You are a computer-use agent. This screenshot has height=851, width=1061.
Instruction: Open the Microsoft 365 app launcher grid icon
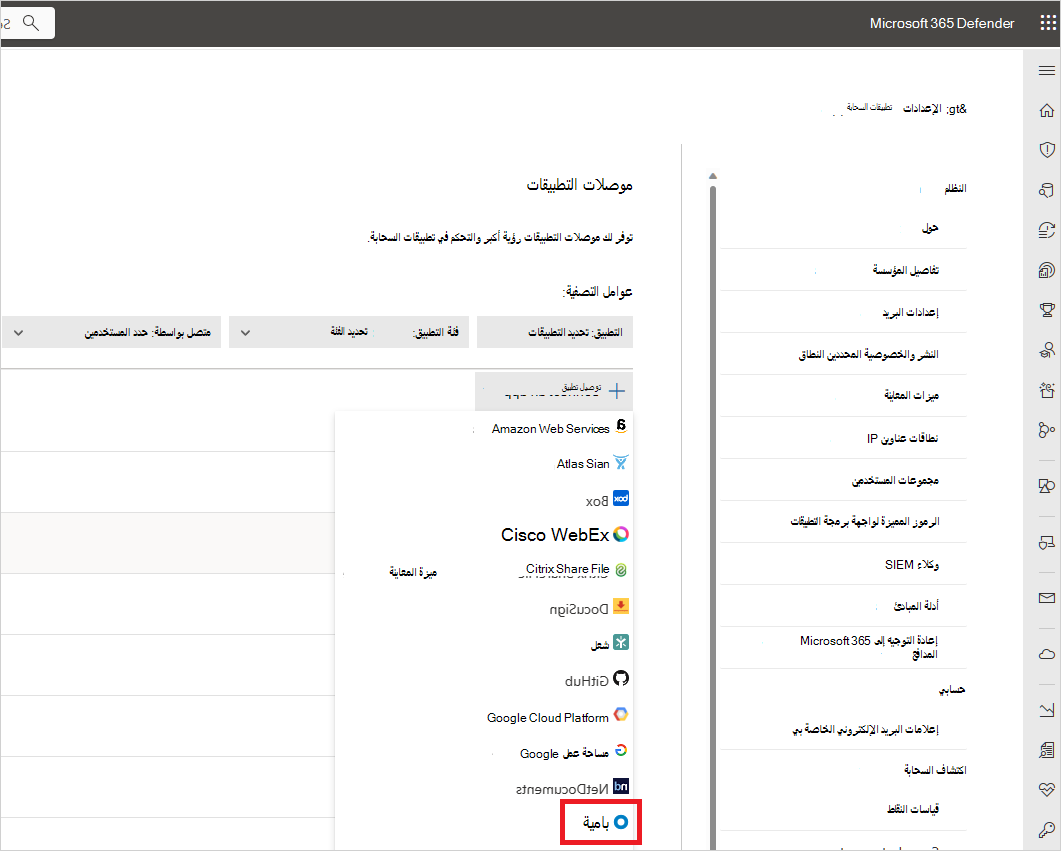coord(1048,22)
